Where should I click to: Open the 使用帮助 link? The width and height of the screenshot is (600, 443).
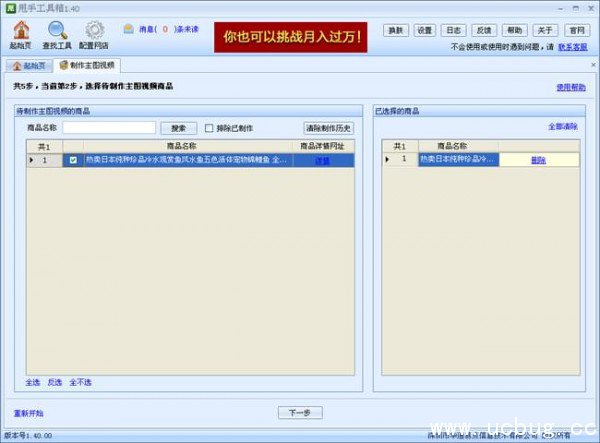(x=570, y=87)
